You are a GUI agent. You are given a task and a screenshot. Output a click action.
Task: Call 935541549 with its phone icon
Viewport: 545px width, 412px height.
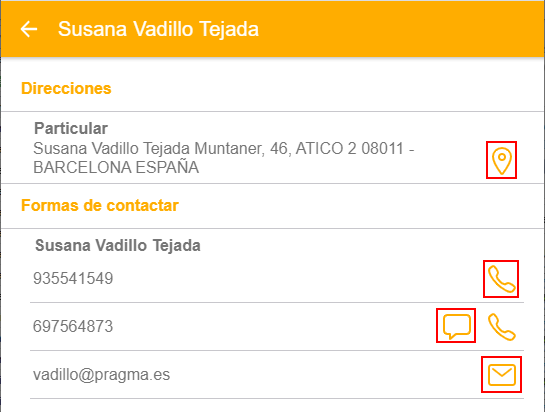click(x=501, y=279)
